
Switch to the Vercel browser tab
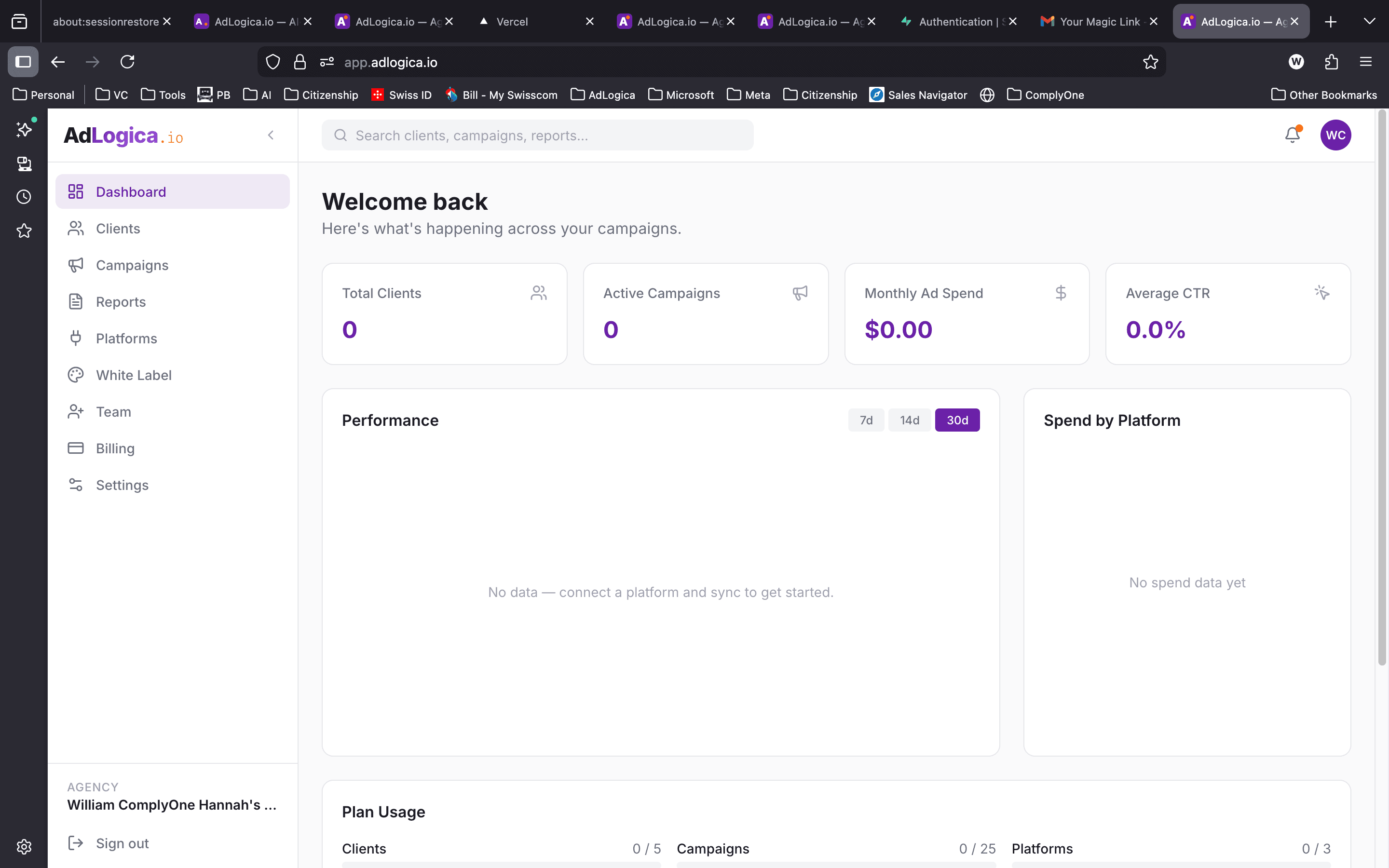pyautogui.click(x=513, y=21)
